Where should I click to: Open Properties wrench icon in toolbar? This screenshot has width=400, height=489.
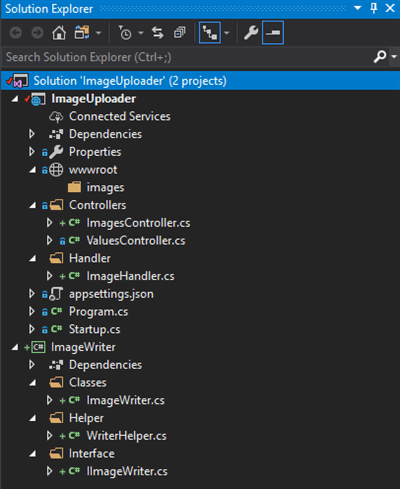tap(251, 33)
